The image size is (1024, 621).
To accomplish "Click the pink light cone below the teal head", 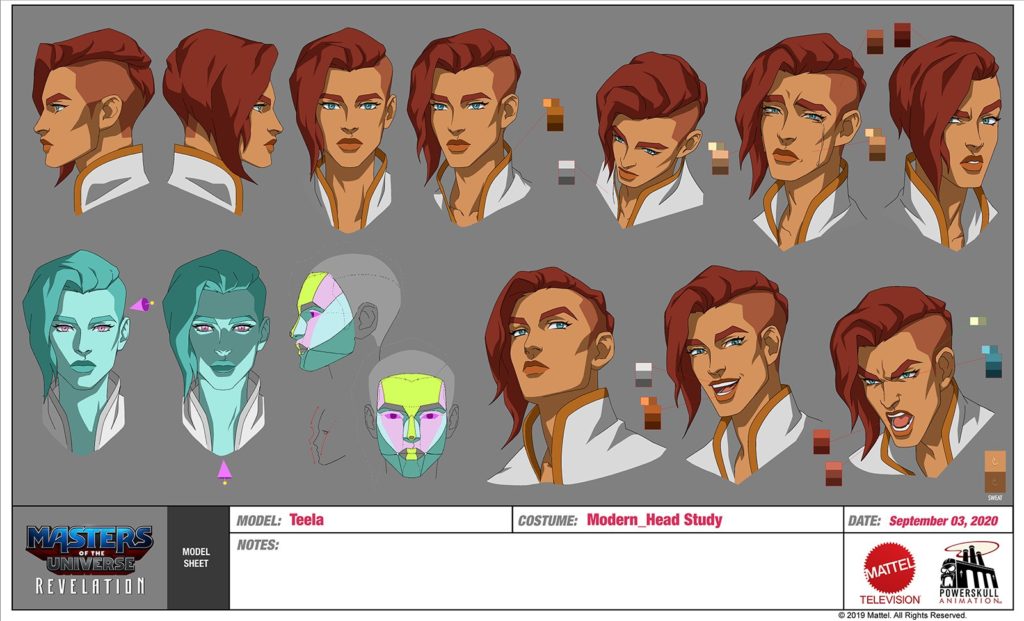I will (225, 470).
